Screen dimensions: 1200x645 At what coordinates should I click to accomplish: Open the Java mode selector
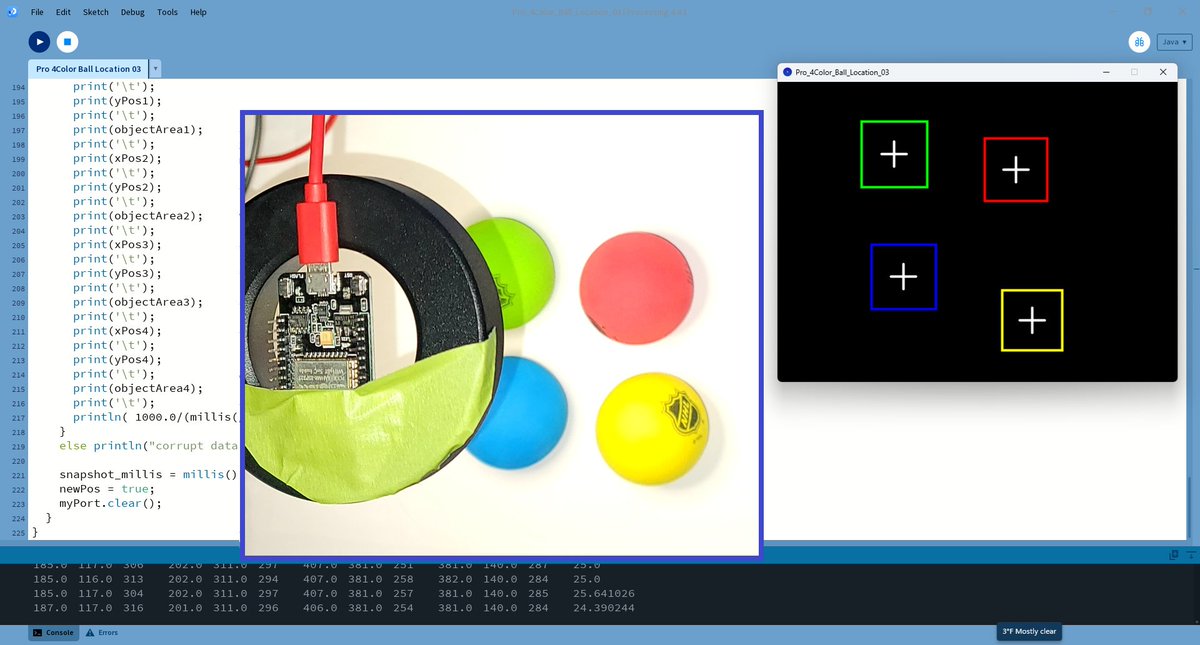(x=1172, y=41)
